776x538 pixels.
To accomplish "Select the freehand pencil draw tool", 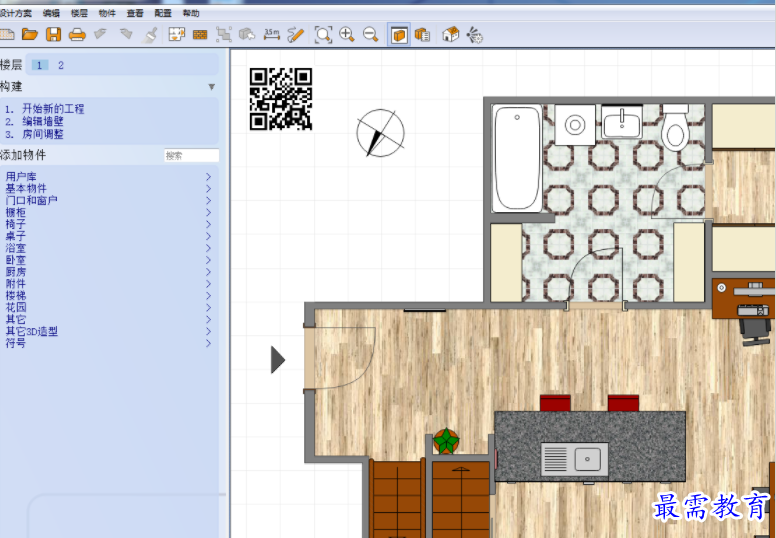I will (x=295, y=34).
